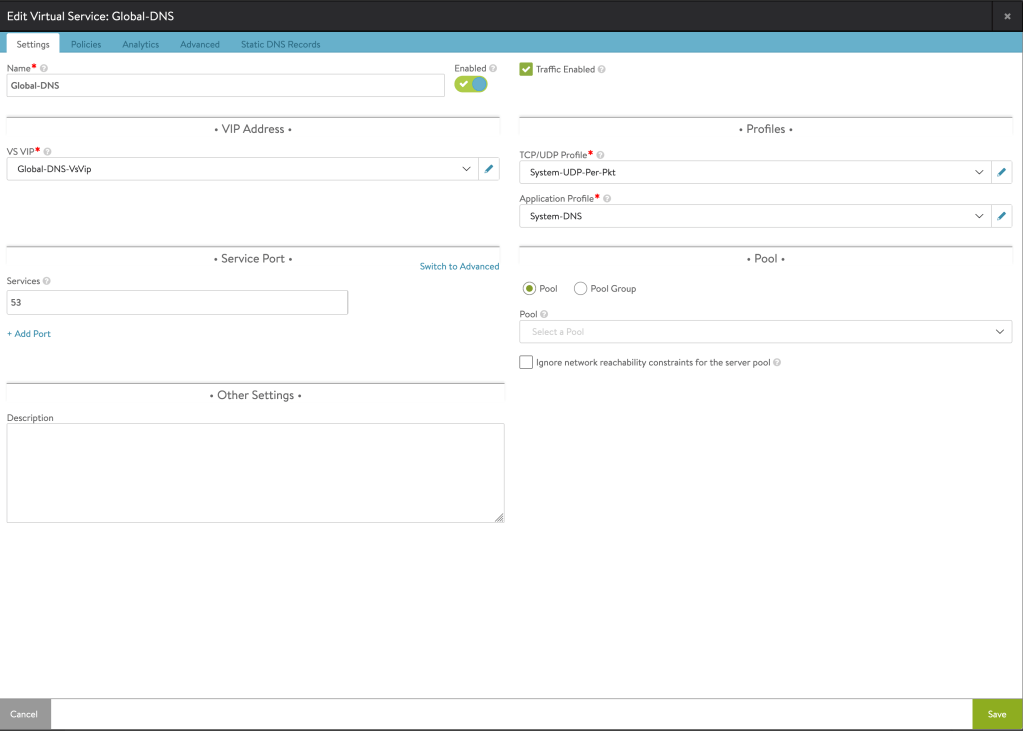Open help icon beside Services label

point(47,282)
